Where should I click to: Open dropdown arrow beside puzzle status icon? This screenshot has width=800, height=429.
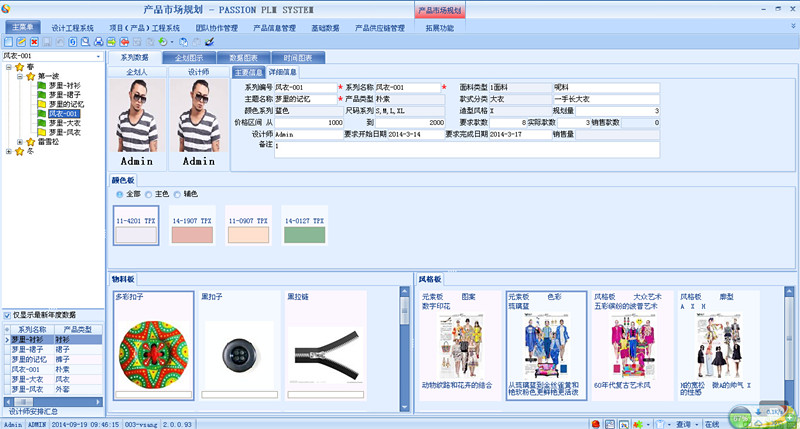(x=648, y=424)
